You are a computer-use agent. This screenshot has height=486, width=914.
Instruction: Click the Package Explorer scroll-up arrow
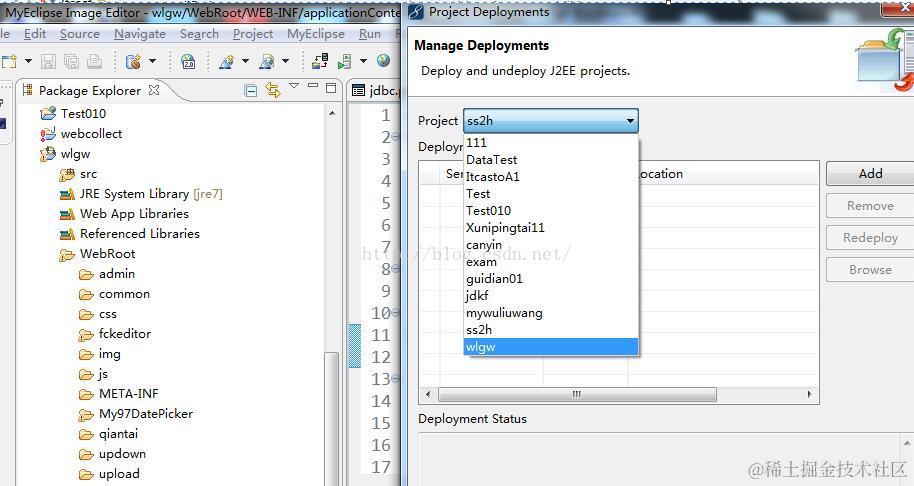(332, 113)
